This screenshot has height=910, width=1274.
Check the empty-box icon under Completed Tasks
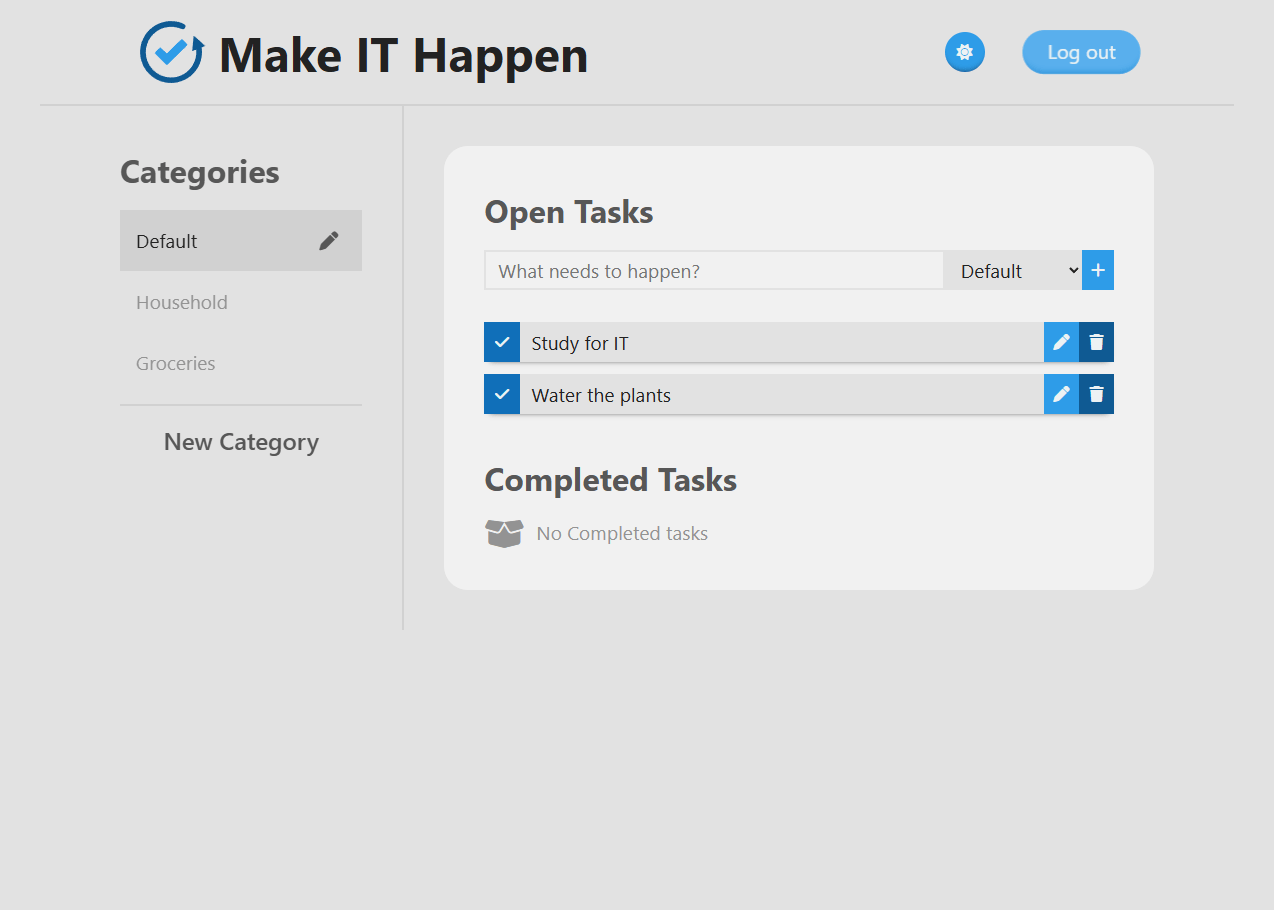pos(505,533)
